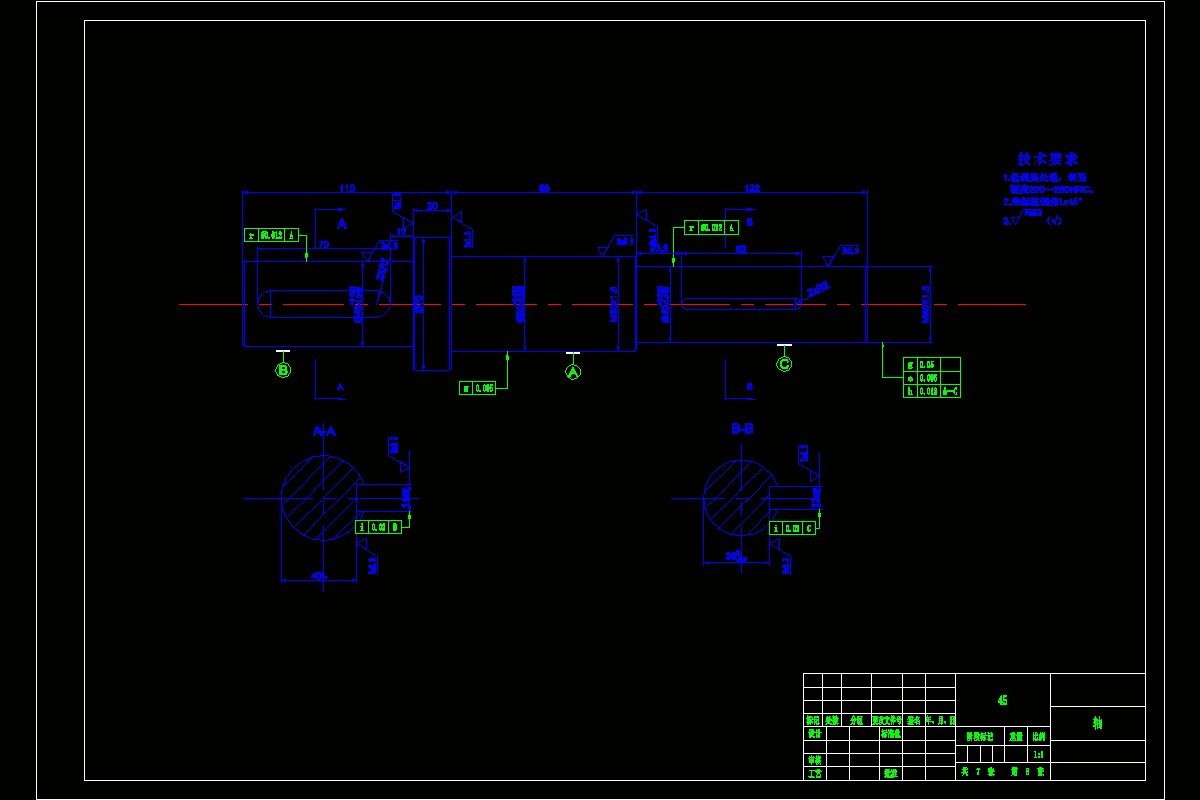The image size is (1200, 800).
Task: Click the '12' dimension near the collar
Action: 401,231
